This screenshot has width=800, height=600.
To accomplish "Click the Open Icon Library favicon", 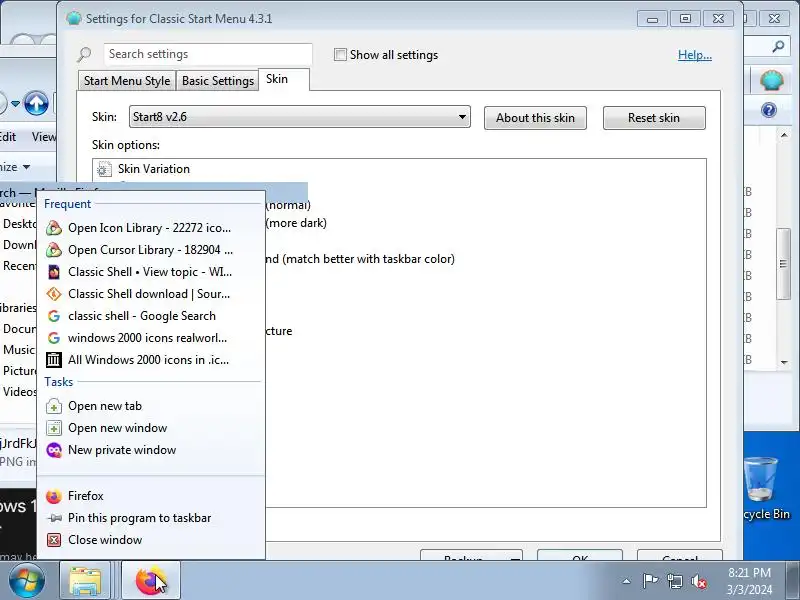I will click(x=54, y=228).
